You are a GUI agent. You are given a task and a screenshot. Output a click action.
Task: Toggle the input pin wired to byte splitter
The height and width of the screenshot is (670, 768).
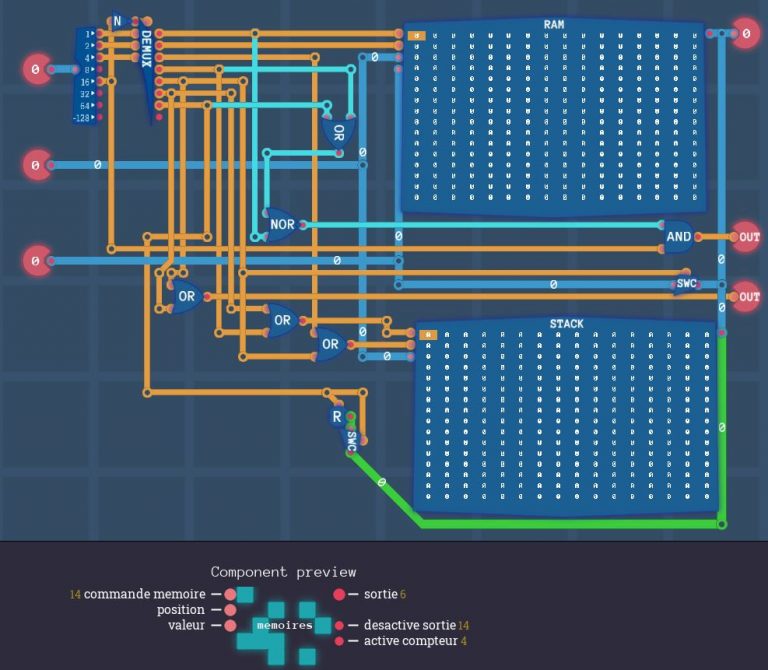[37, 69]
